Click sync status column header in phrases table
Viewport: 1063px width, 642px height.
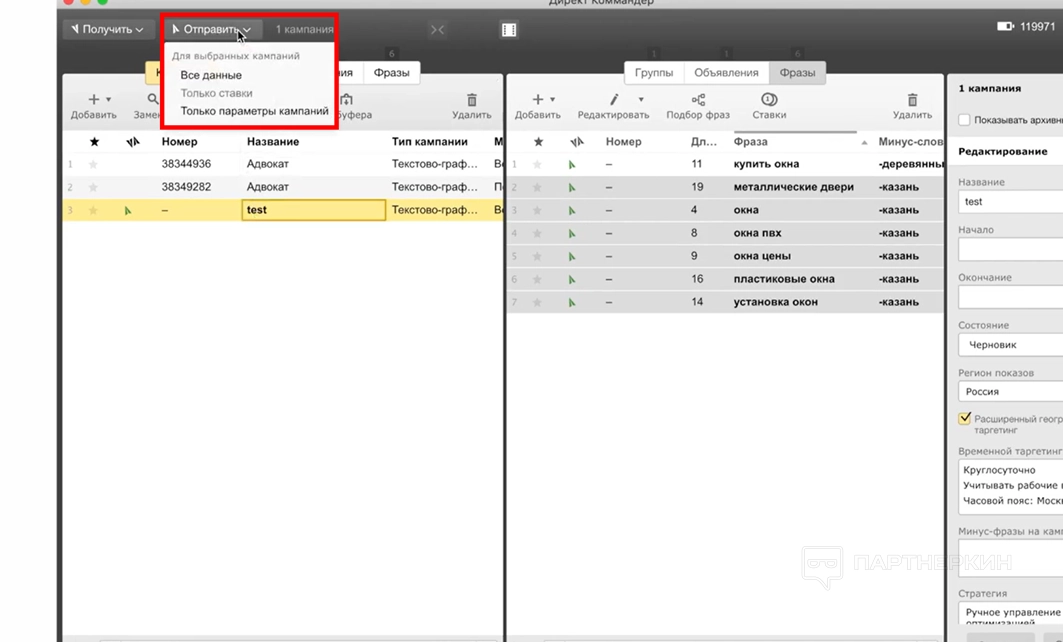tap(577, 142)
